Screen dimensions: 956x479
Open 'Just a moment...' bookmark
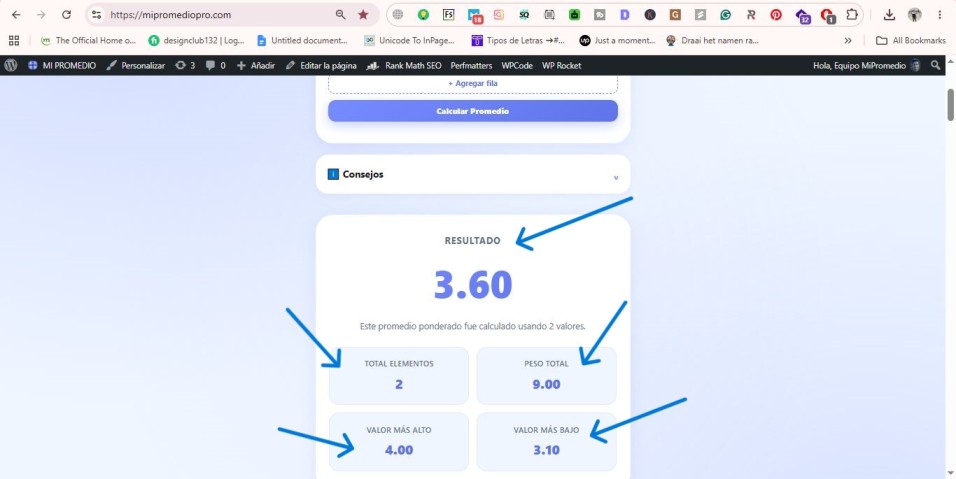pos(617,40)
